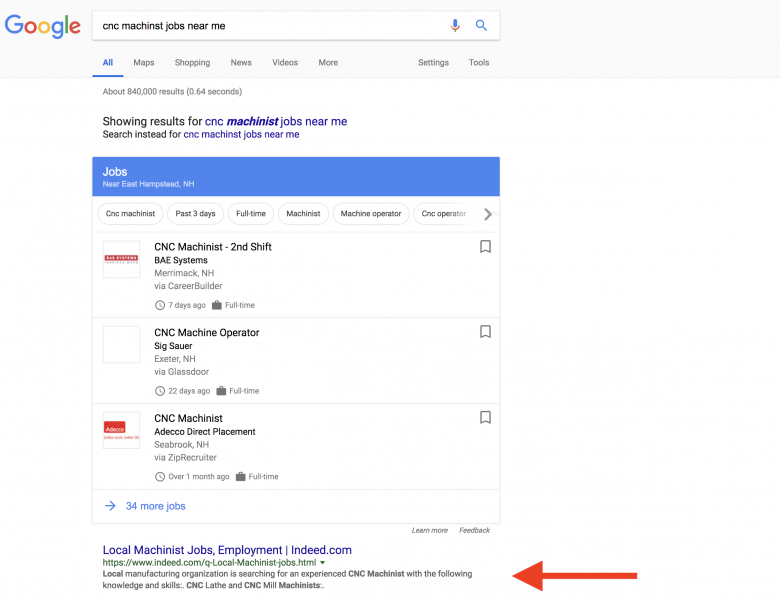
Task: Bookmark the Sig Sauer CNC Machine Operator job
Action: coord(485,332)
